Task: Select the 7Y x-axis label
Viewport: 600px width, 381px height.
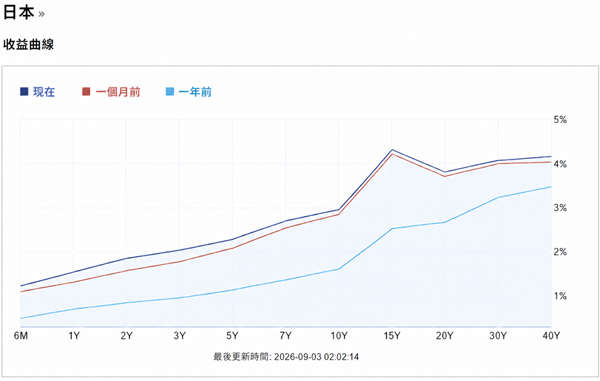Action: tap(285, 336)
